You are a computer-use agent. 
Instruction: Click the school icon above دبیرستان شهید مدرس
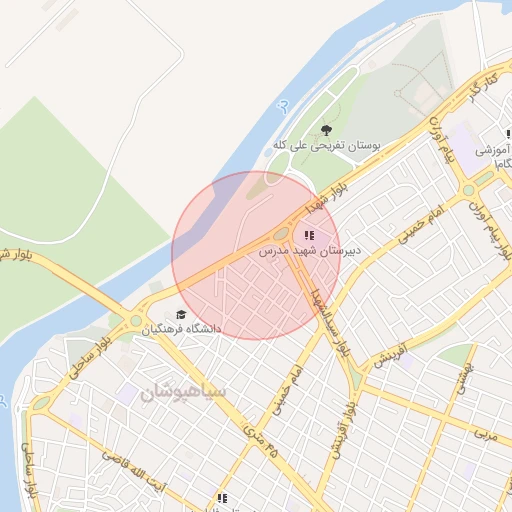(309, 236)
